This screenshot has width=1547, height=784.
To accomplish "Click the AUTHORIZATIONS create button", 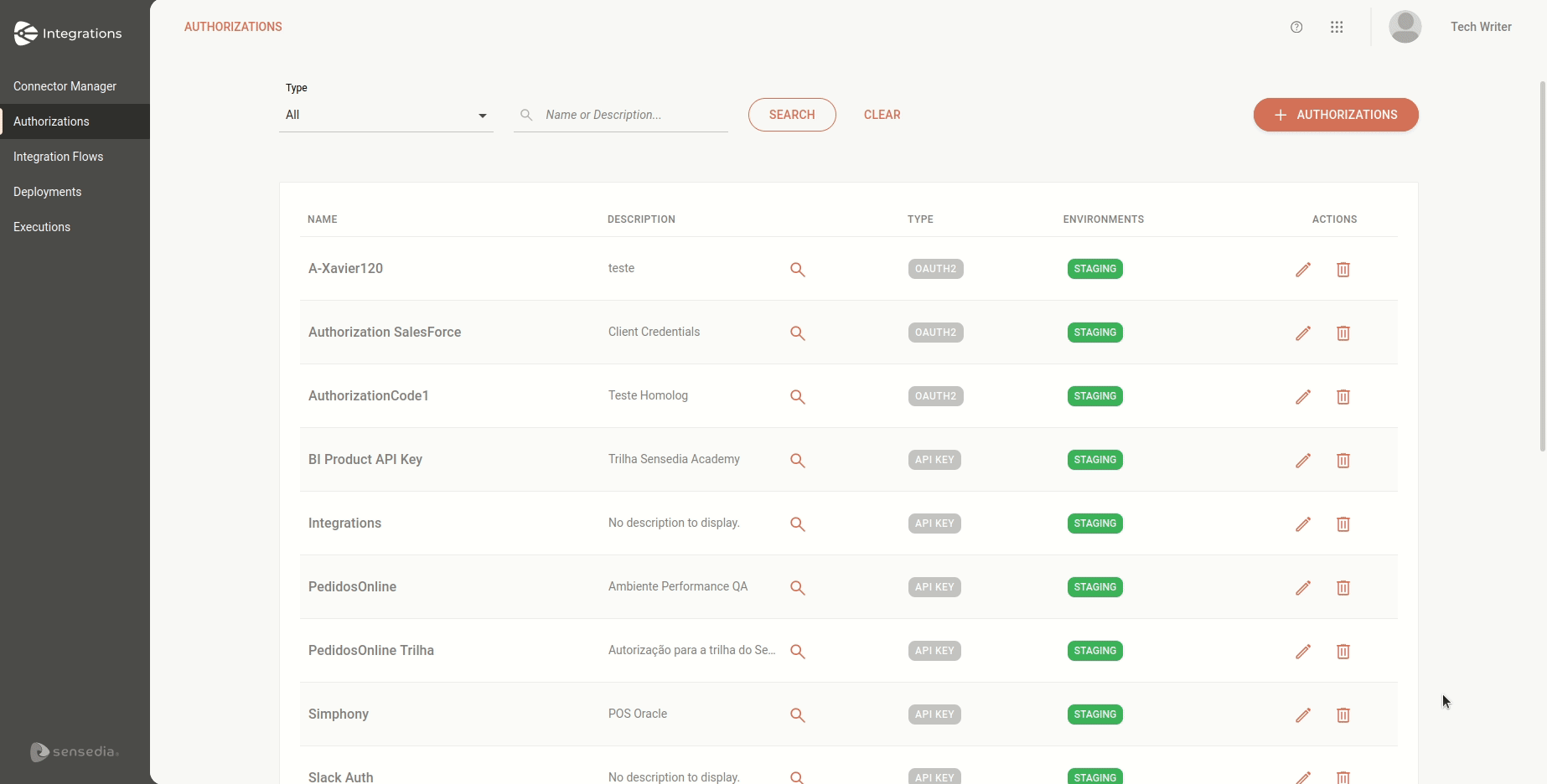I will click(x=1335, y=115).
